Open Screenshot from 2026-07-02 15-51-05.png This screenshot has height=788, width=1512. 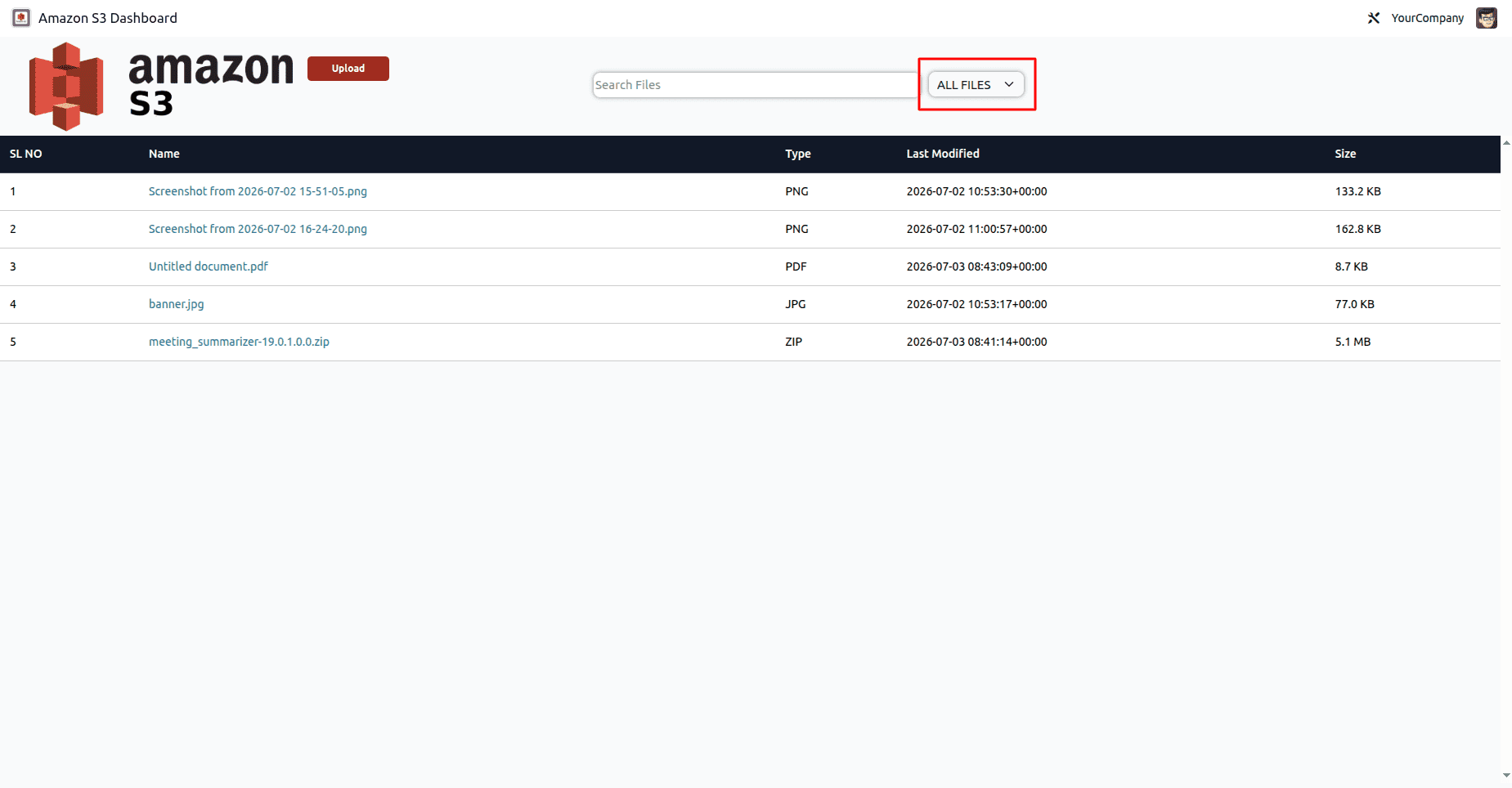click(258, 191)
